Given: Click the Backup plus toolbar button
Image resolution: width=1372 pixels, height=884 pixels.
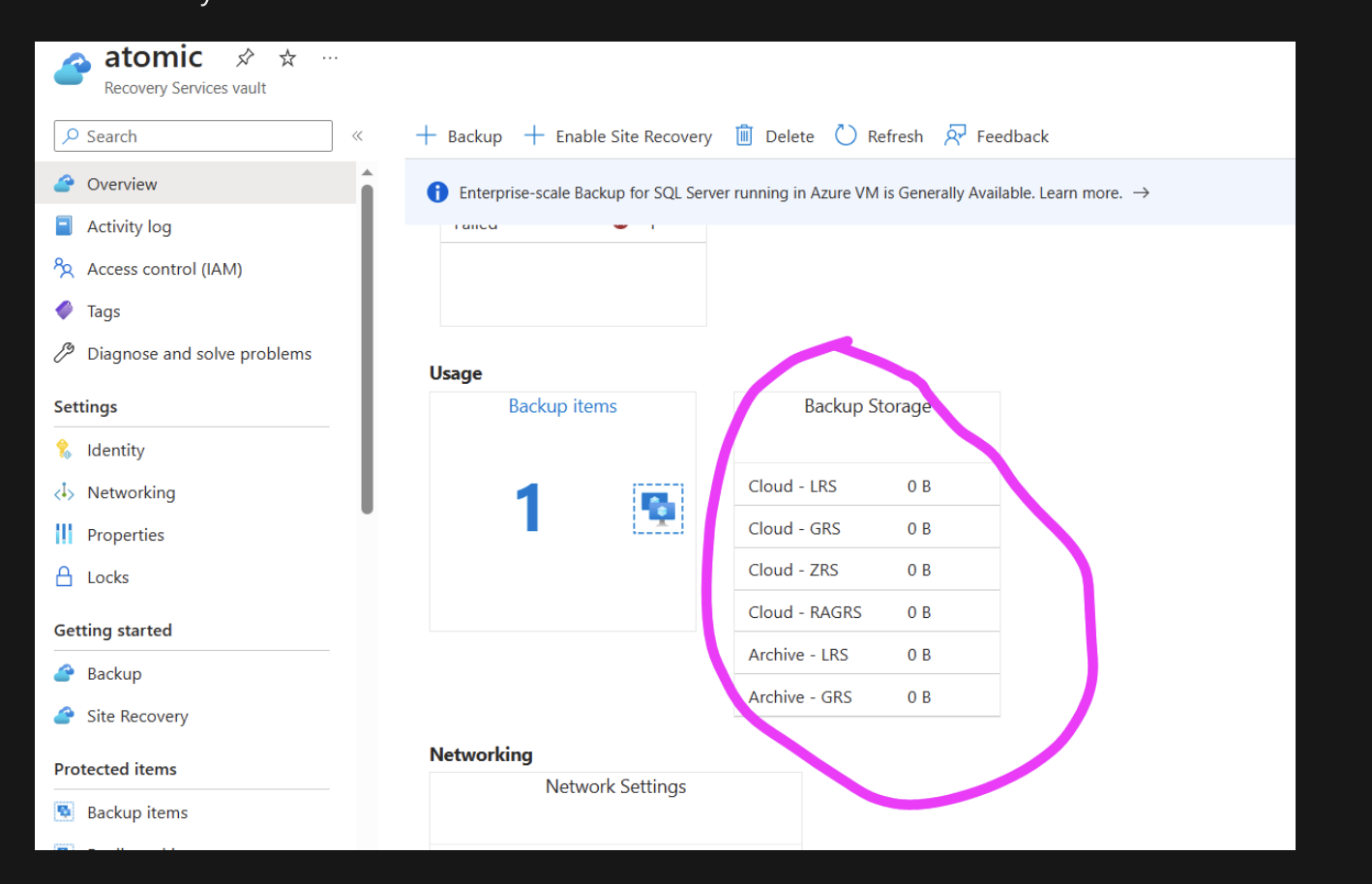Looking at the screenshot, I should [459, 136].
